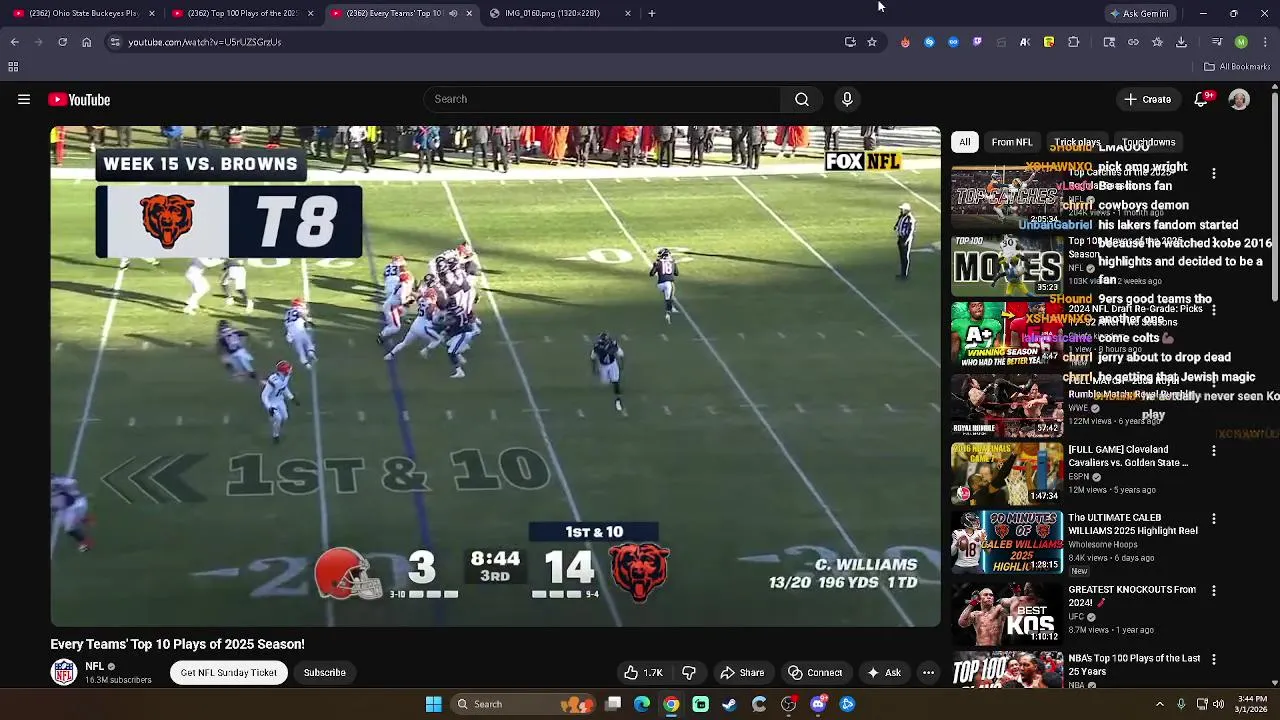1280x720 pixels.
Task: Open the Top 100 Moves thumbnail
Action: pyautogui.click(x=1007, y=265)
